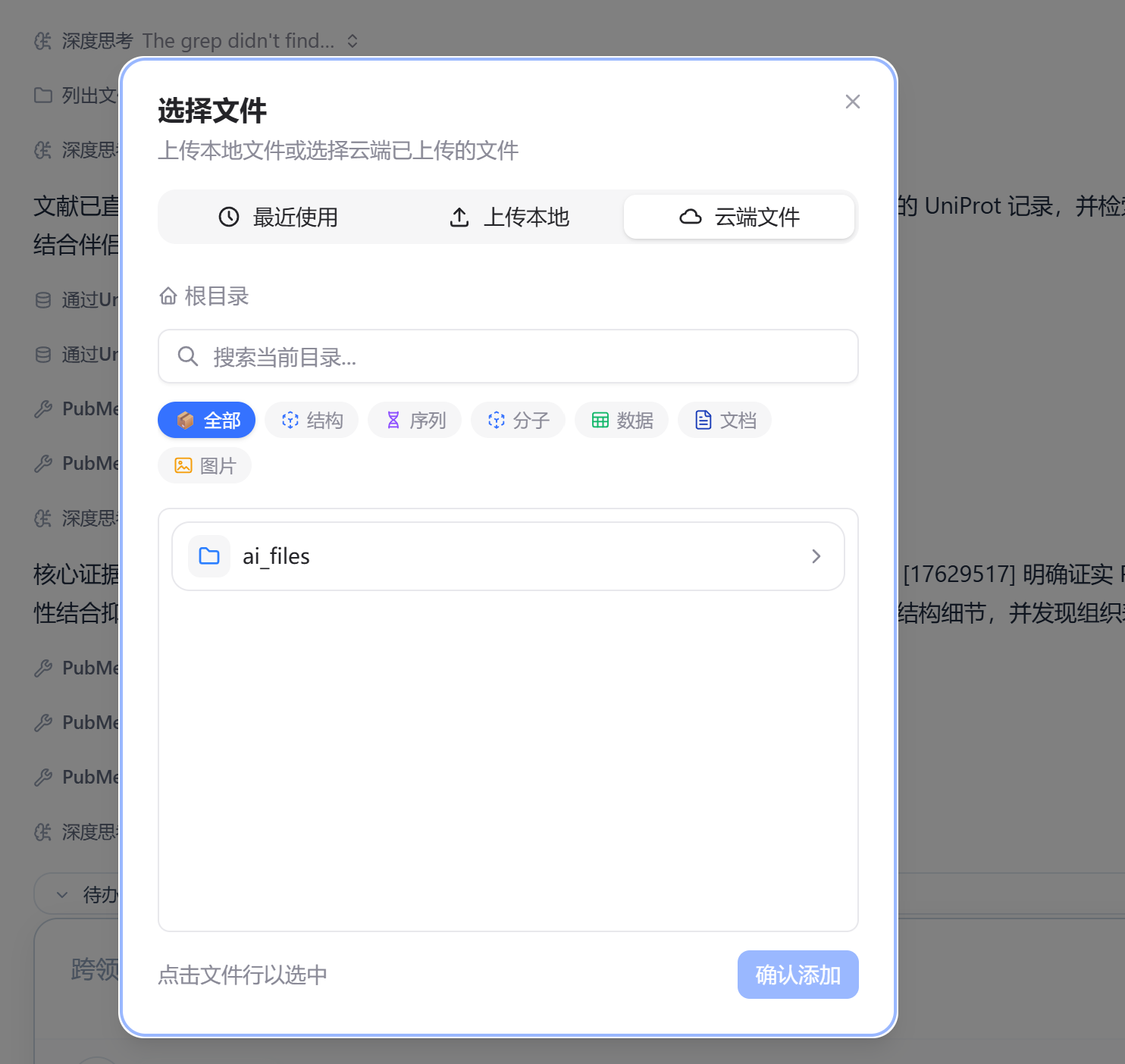This screenshot has width=1125, height=1064.
Task: Click the brain icon beside 深度思考 The grep
Action: click(x=43, y=41)
